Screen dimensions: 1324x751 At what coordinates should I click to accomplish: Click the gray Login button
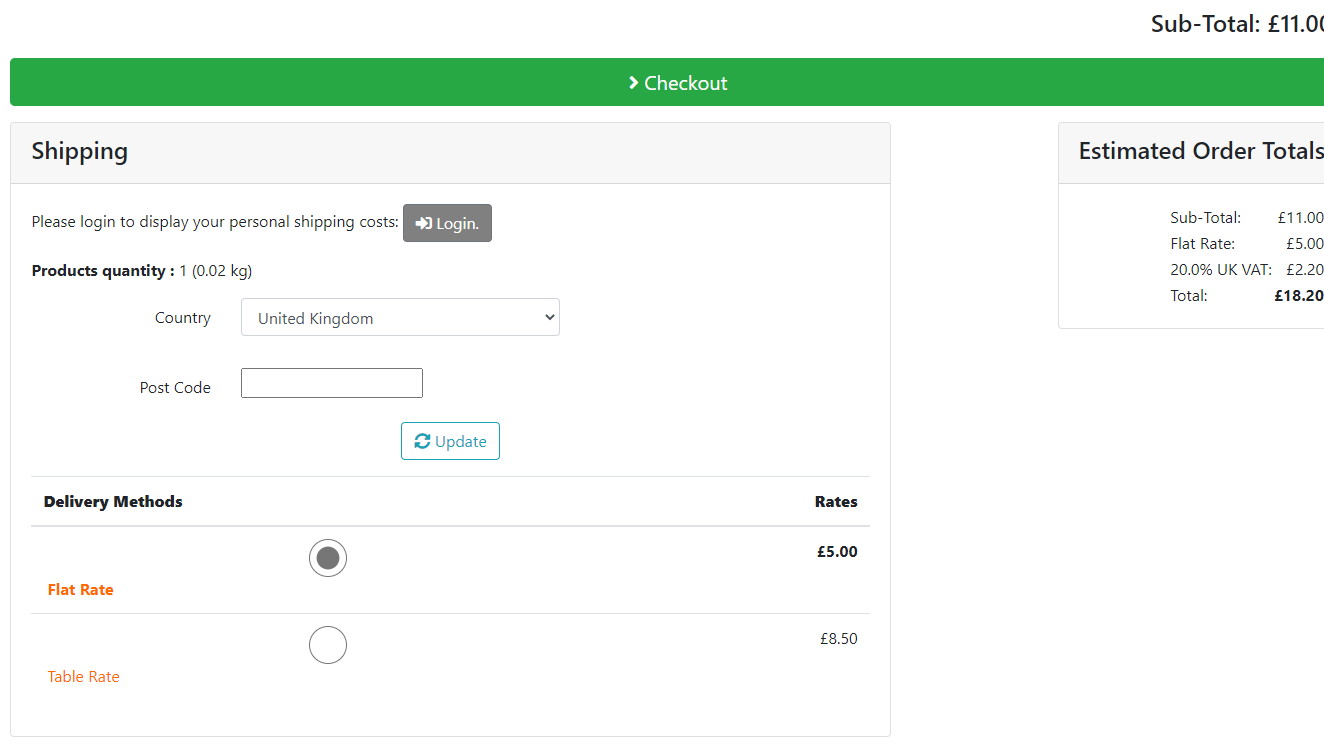coord(447,223)
